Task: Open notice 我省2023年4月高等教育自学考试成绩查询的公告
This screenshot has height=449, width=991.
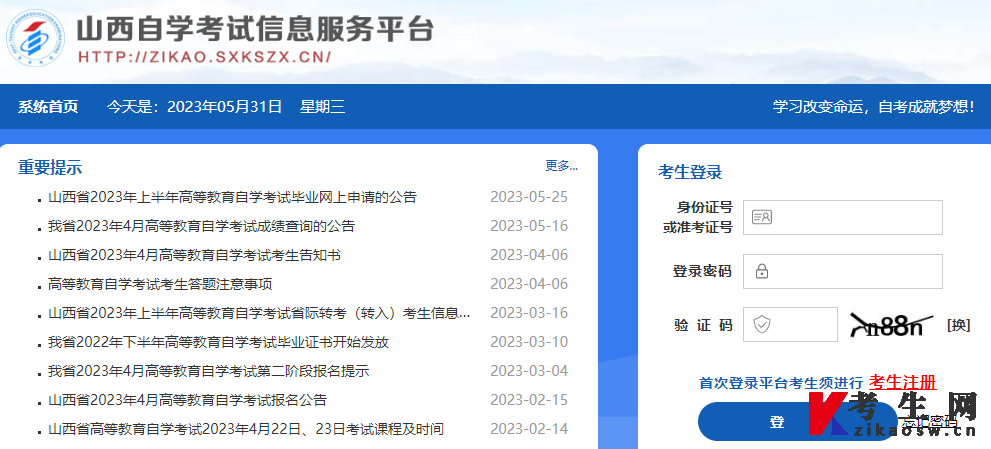Action: coord(202,226)
